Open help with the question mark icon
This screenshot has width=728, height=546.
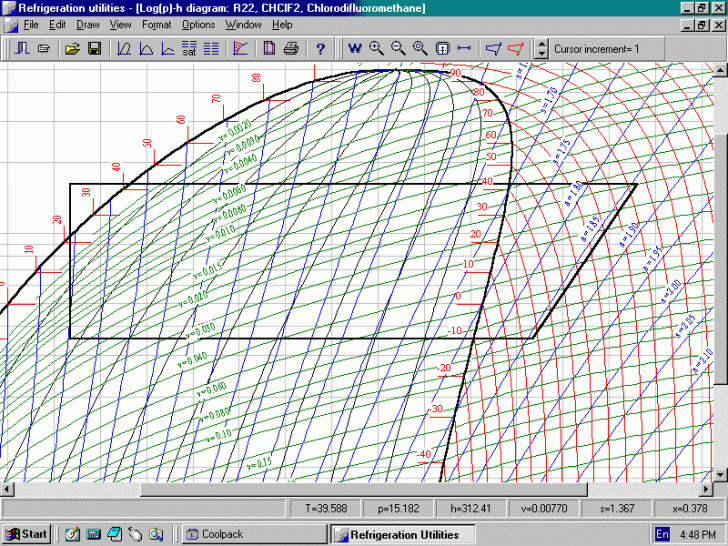[320, 48]
